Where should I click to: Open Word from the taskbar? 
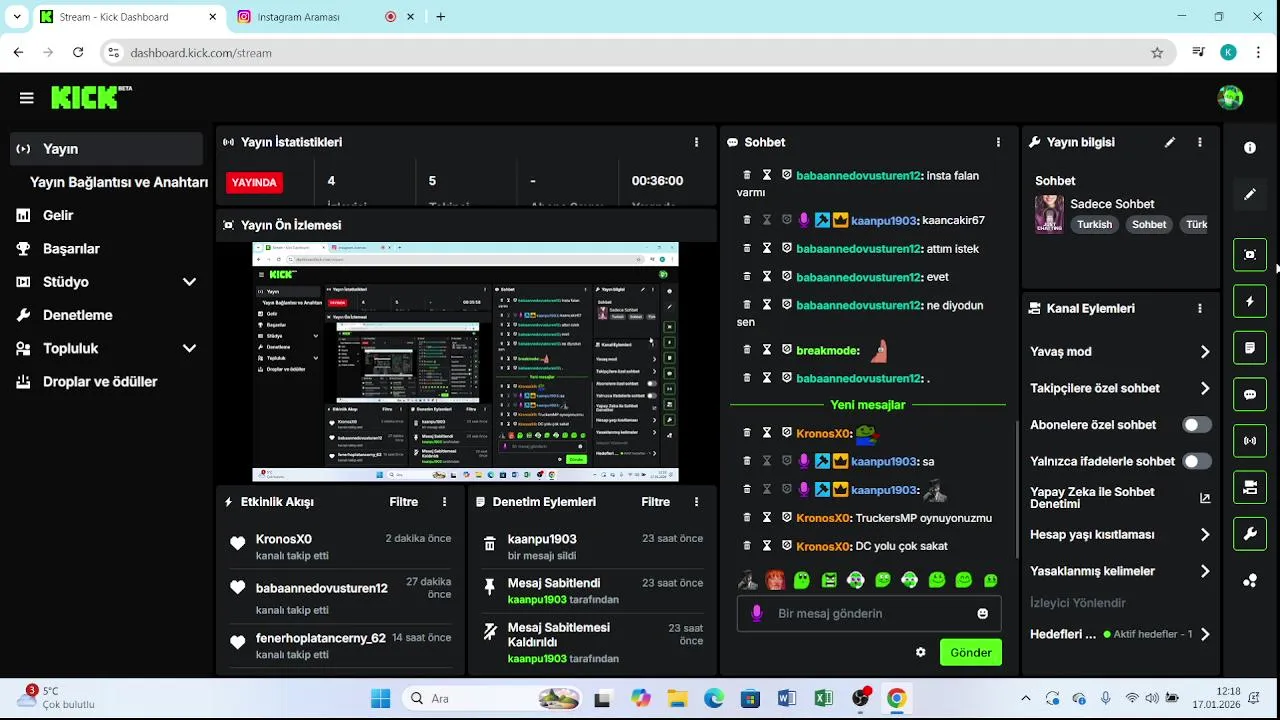tap(786, 699)
